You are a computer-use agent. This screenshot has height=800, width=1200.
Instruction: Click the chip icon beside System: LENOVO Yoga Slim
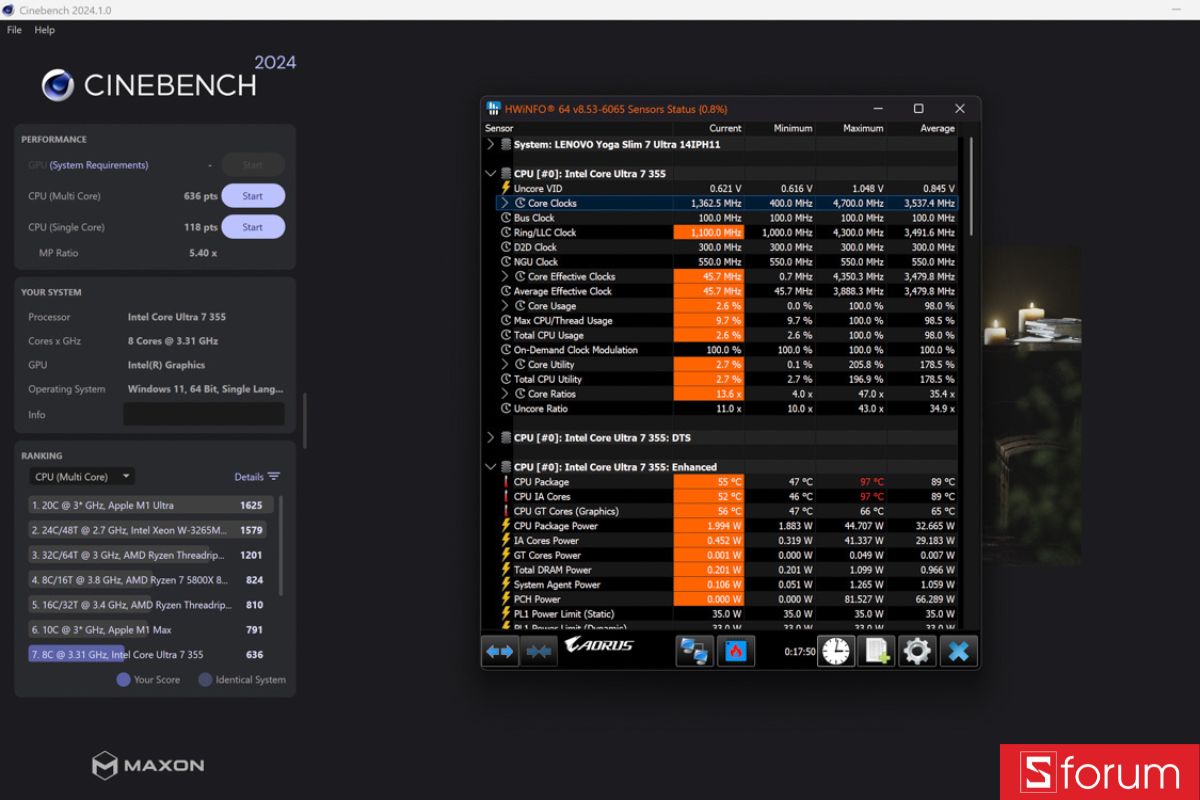[x=506, y=144]
